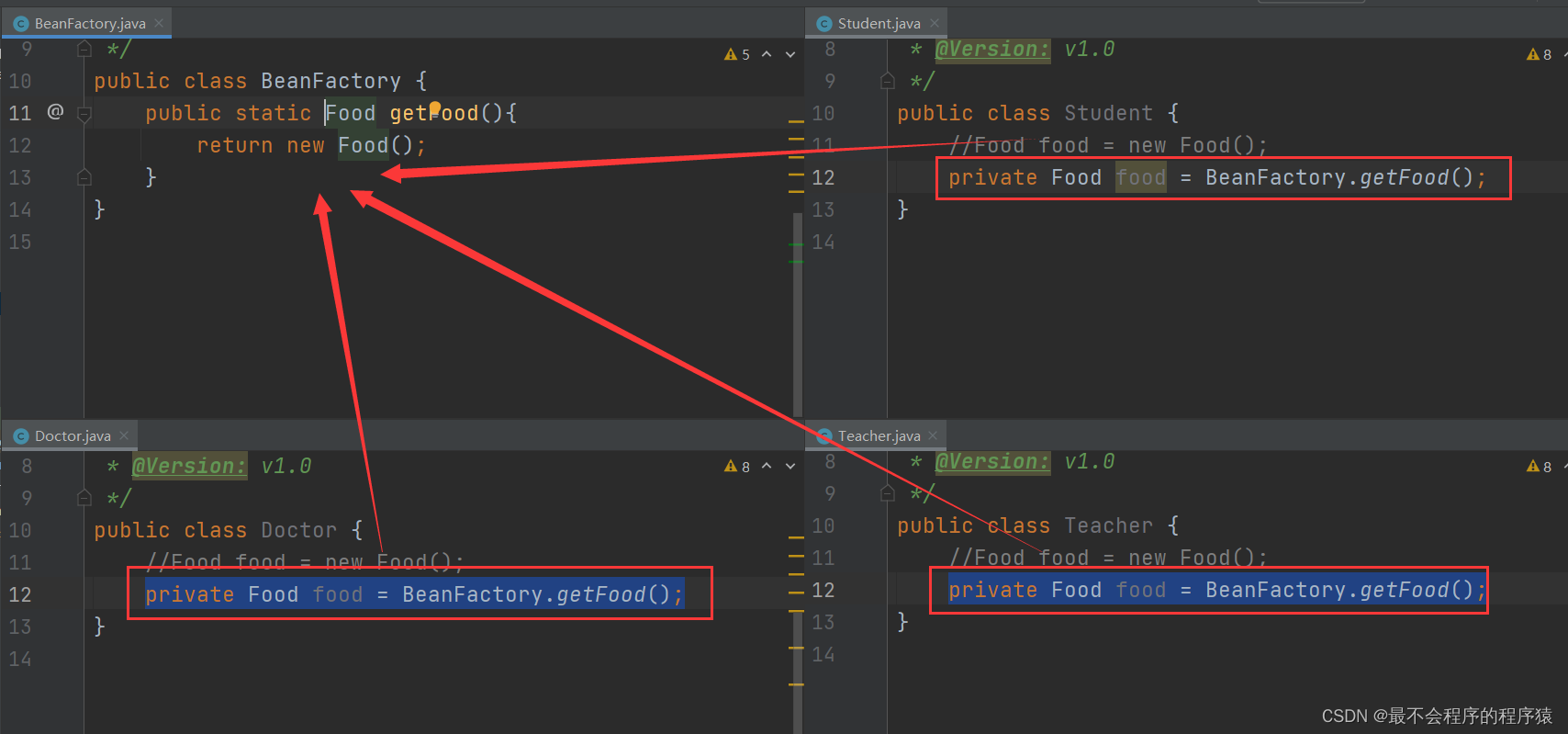Screen dimensions: 1568x734
Task: Click the BeanFactory.java class file icon
Action: (x=21, y=24)
